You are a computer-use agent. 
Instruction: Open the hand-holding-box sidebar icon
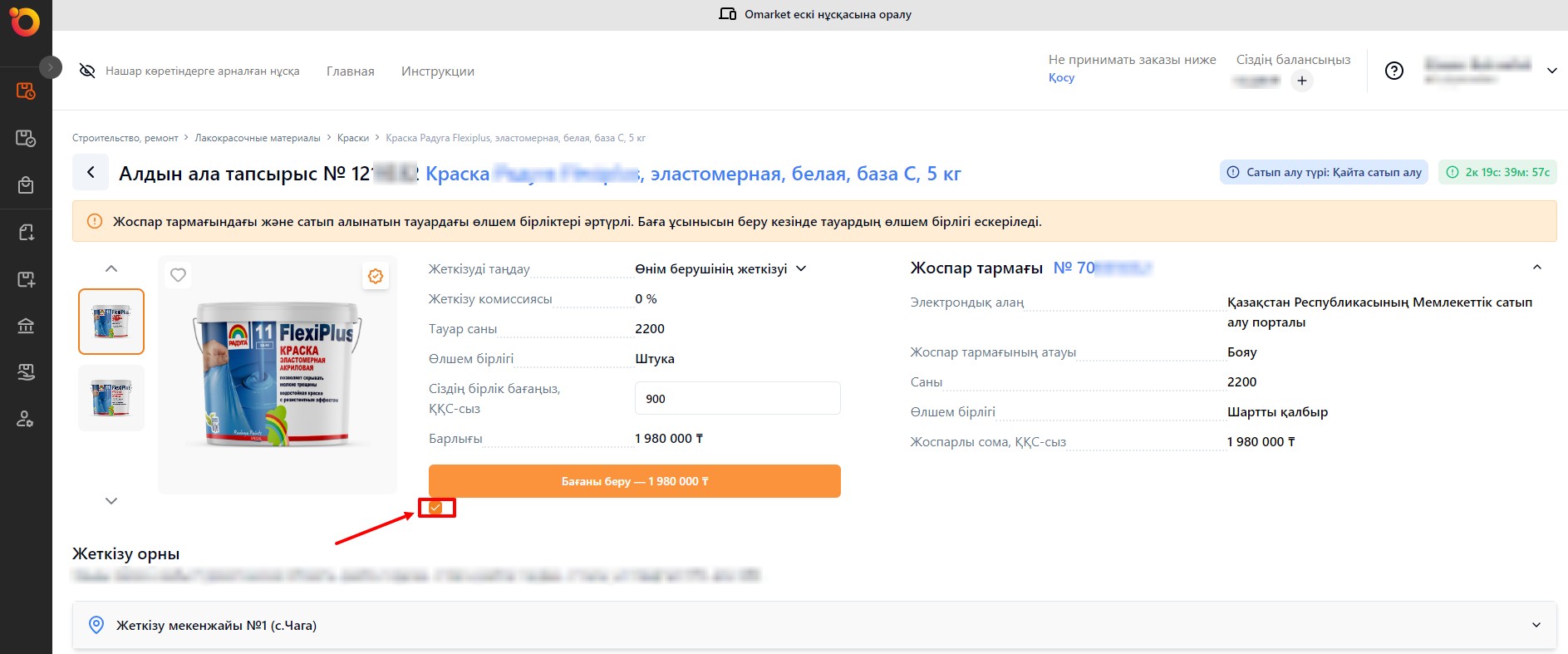pyautogui.click(x=26, y=372)
